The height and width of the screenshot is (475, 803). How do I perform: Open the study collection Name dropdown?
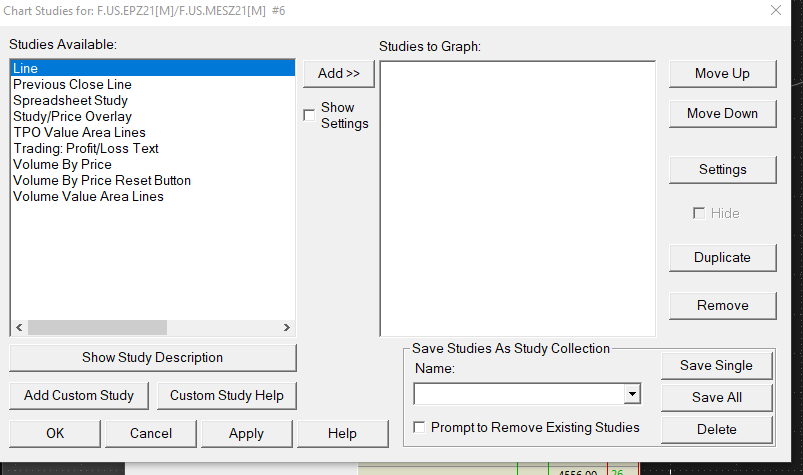tap(631, 395)
